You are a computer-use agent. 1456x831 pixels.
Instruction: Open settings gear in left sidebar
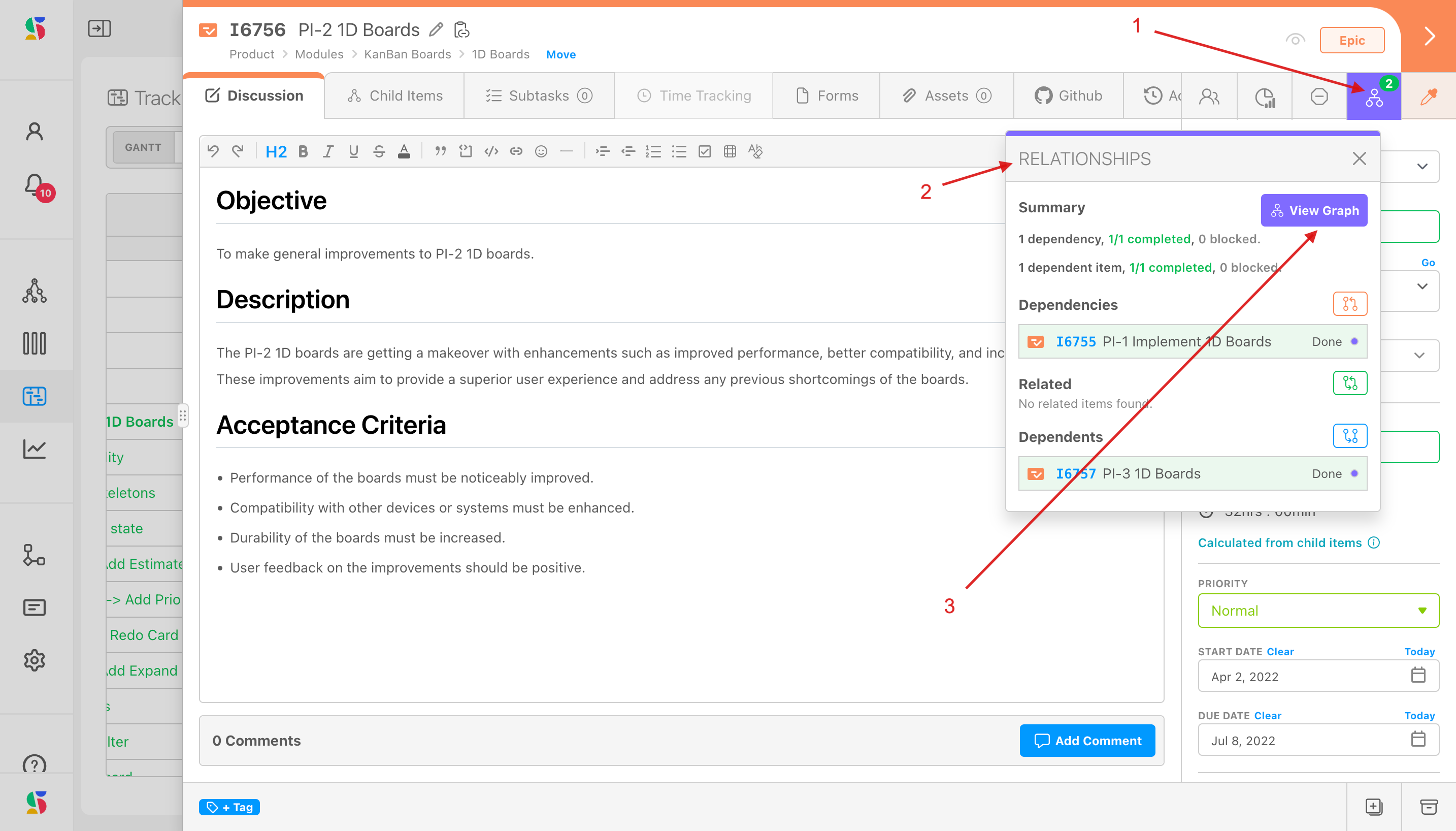pos(34,660)
